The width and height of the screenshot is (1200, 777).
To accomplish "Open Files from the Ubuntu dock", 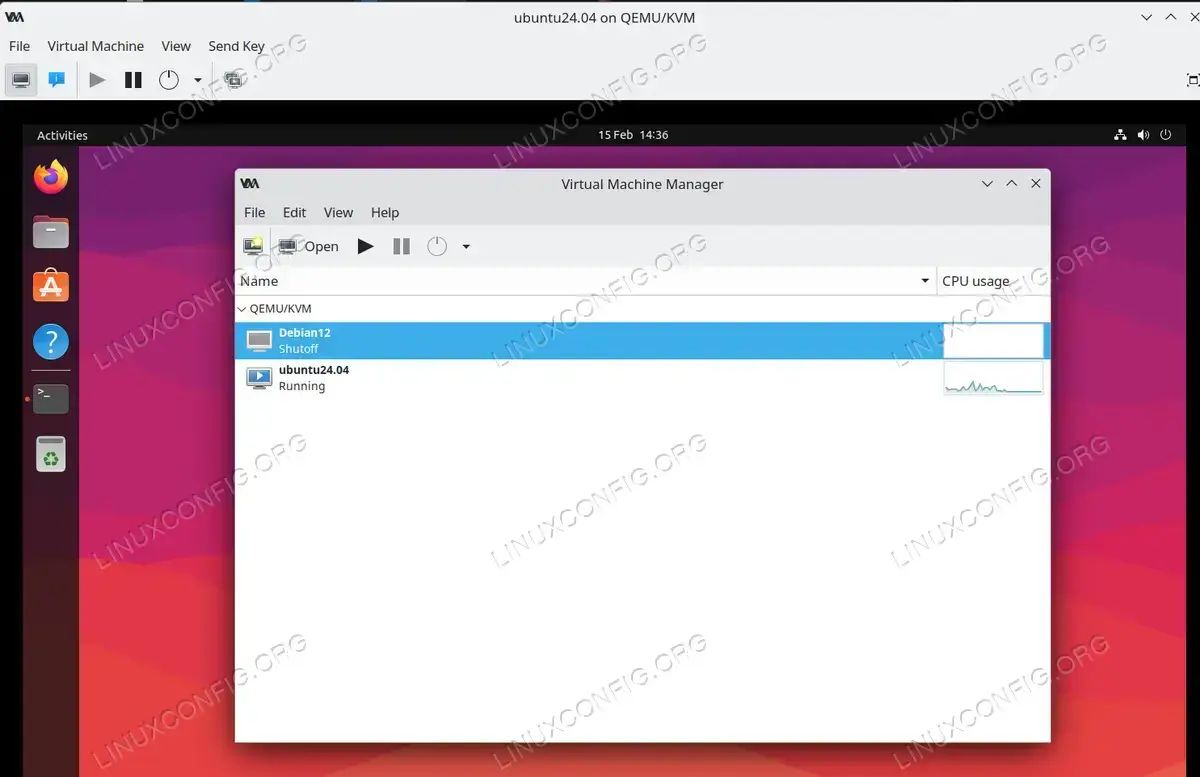I will [x=51, y=232].
